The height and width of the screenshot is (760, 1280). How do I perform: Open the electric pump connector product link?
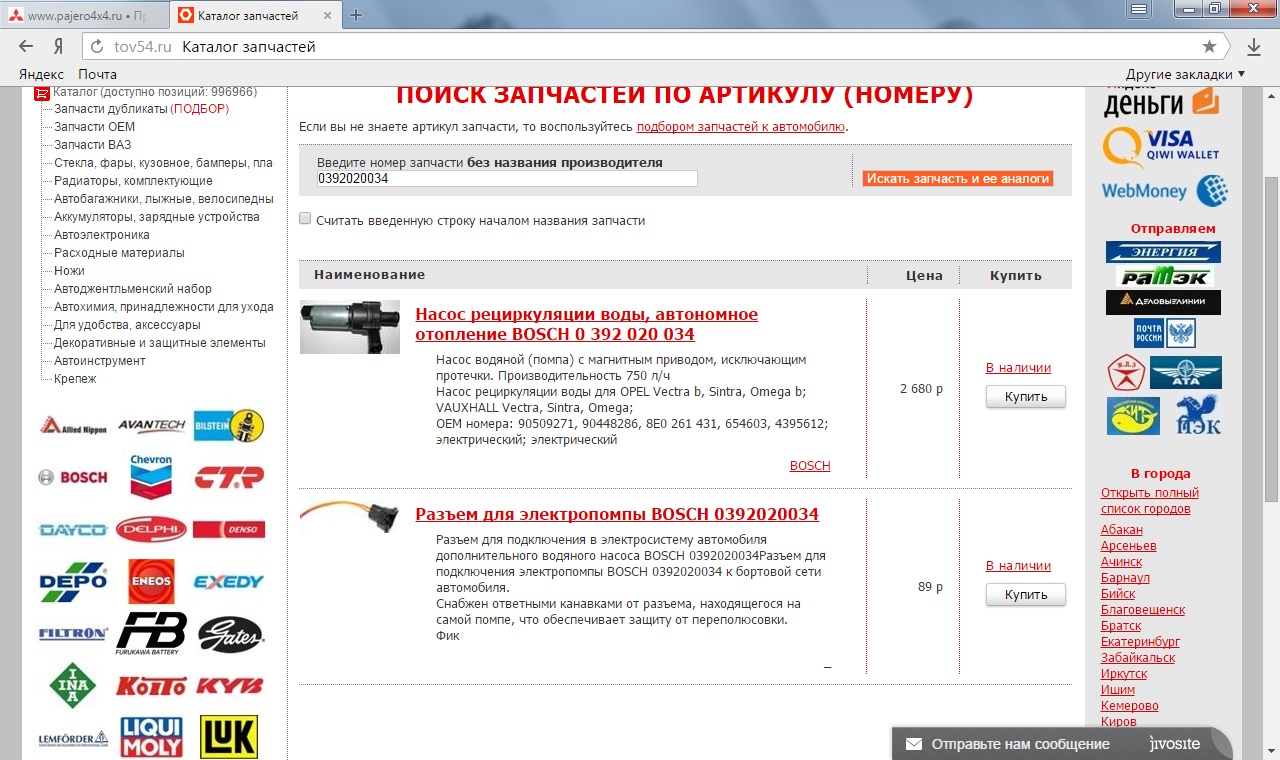(x=616, y=514)
